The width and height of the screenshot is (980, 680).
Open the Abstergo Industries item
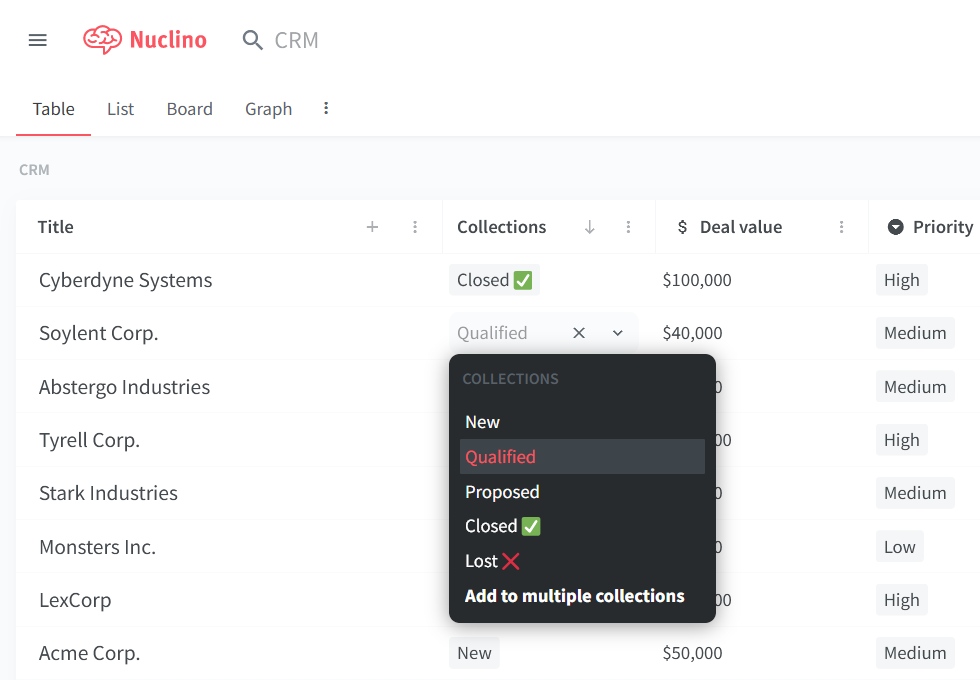[x=124, y=387]
